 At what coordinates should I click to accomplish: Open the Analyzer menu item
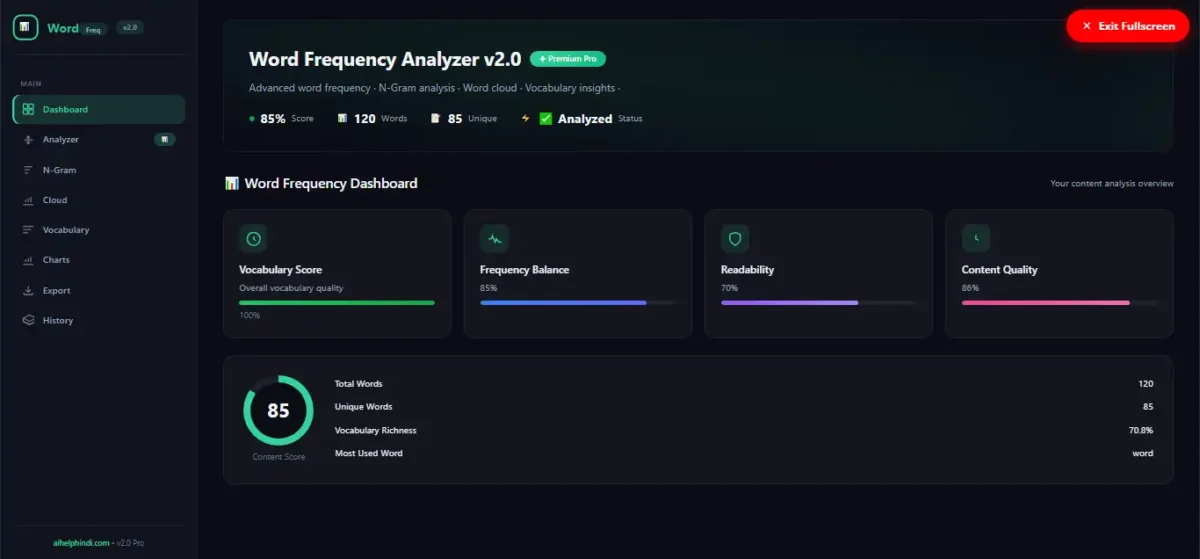99,140
